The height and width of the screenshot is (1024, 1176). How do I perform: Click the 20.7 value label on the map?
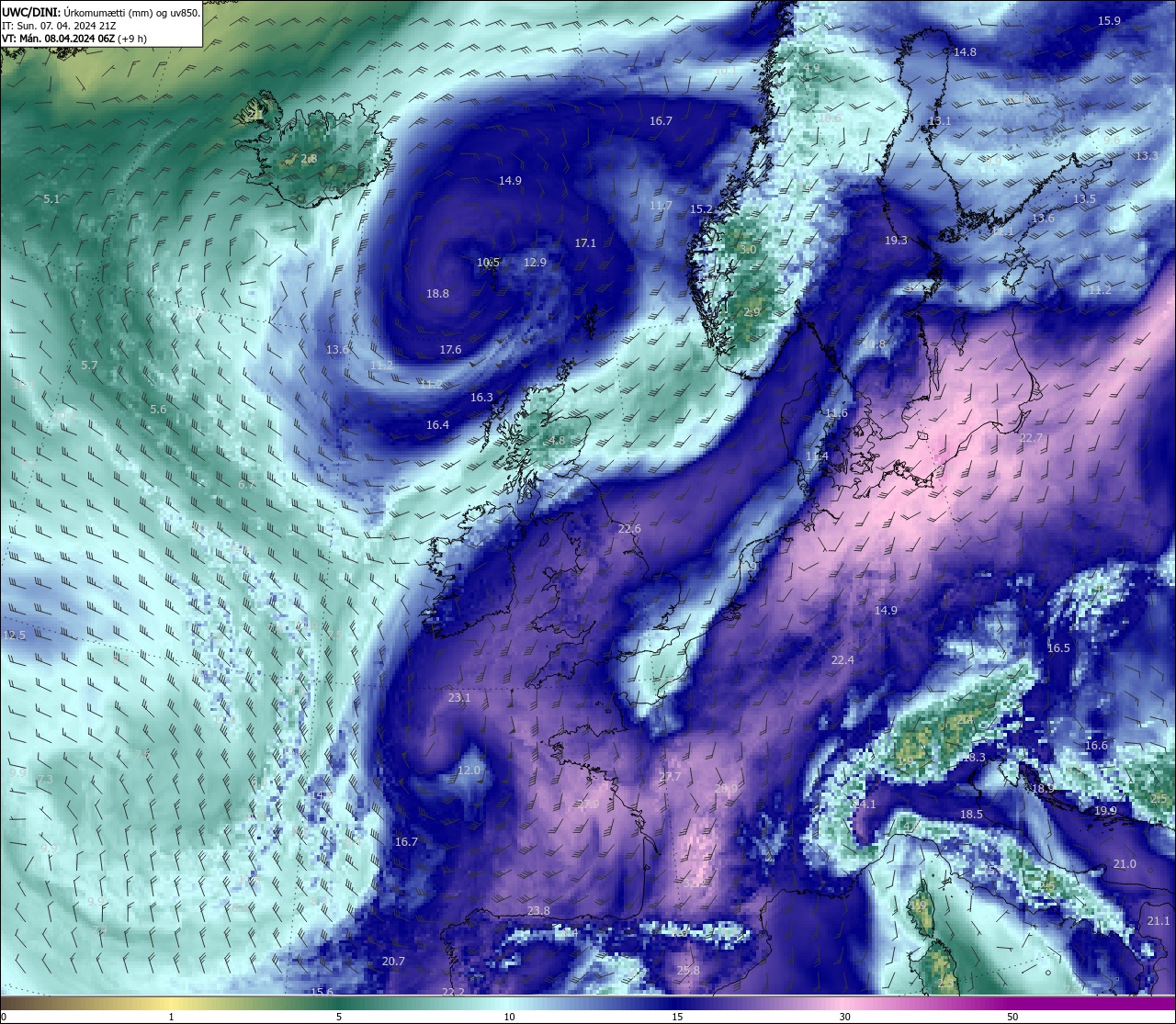tap(393, 962)
